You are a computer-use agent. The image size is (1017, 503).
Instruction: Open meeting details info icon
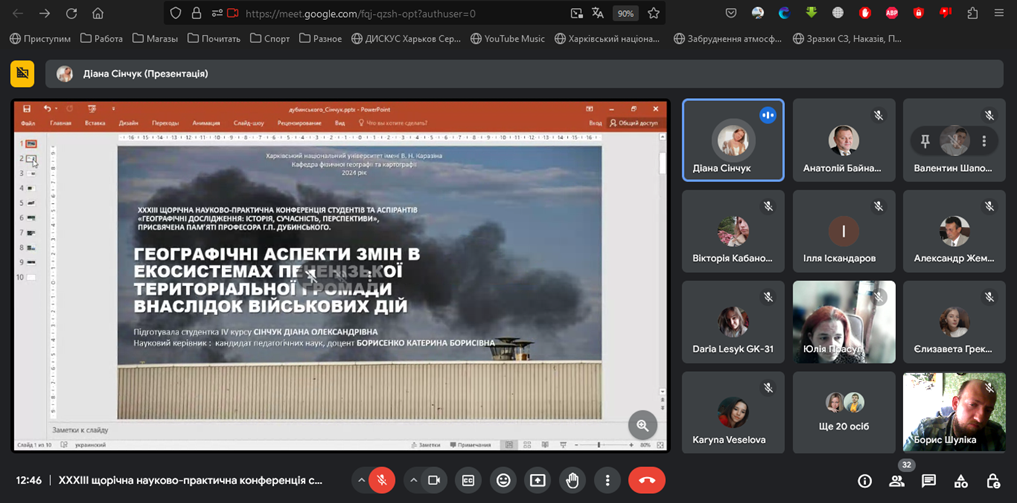pos(865,481)
